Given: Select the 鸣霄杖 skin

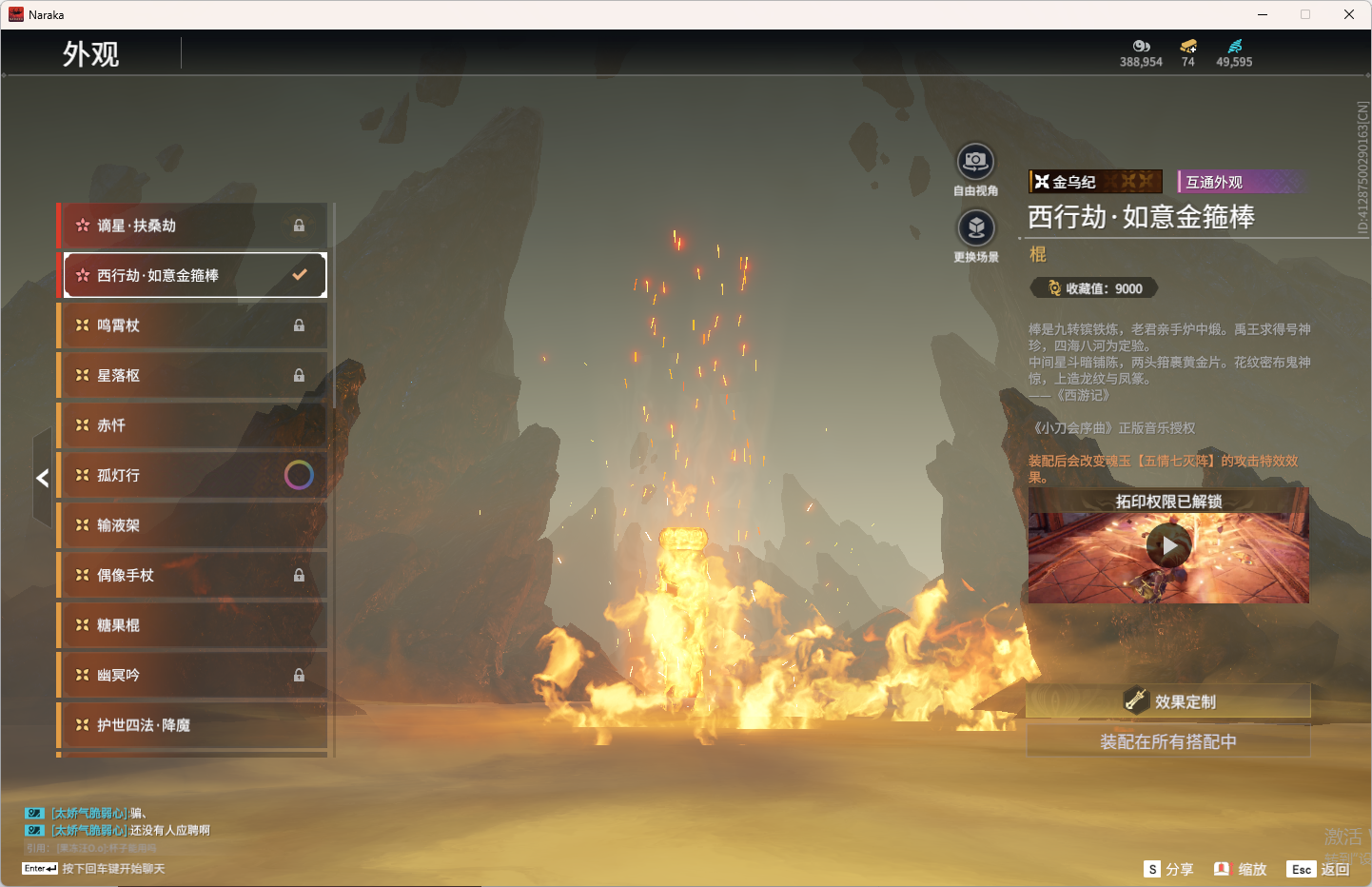Looking at the screenshot, I should point(192,325).
